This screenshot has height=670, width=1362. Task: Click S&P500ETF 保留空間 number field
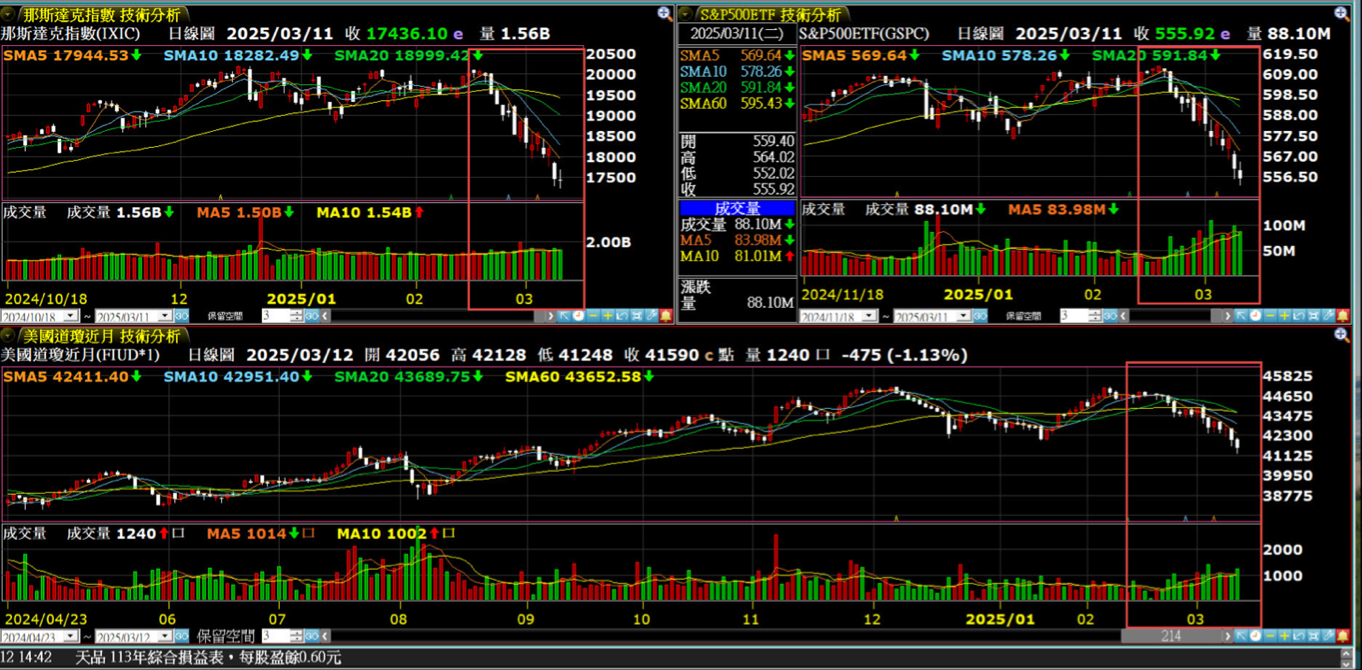[x=1073, y=316]
